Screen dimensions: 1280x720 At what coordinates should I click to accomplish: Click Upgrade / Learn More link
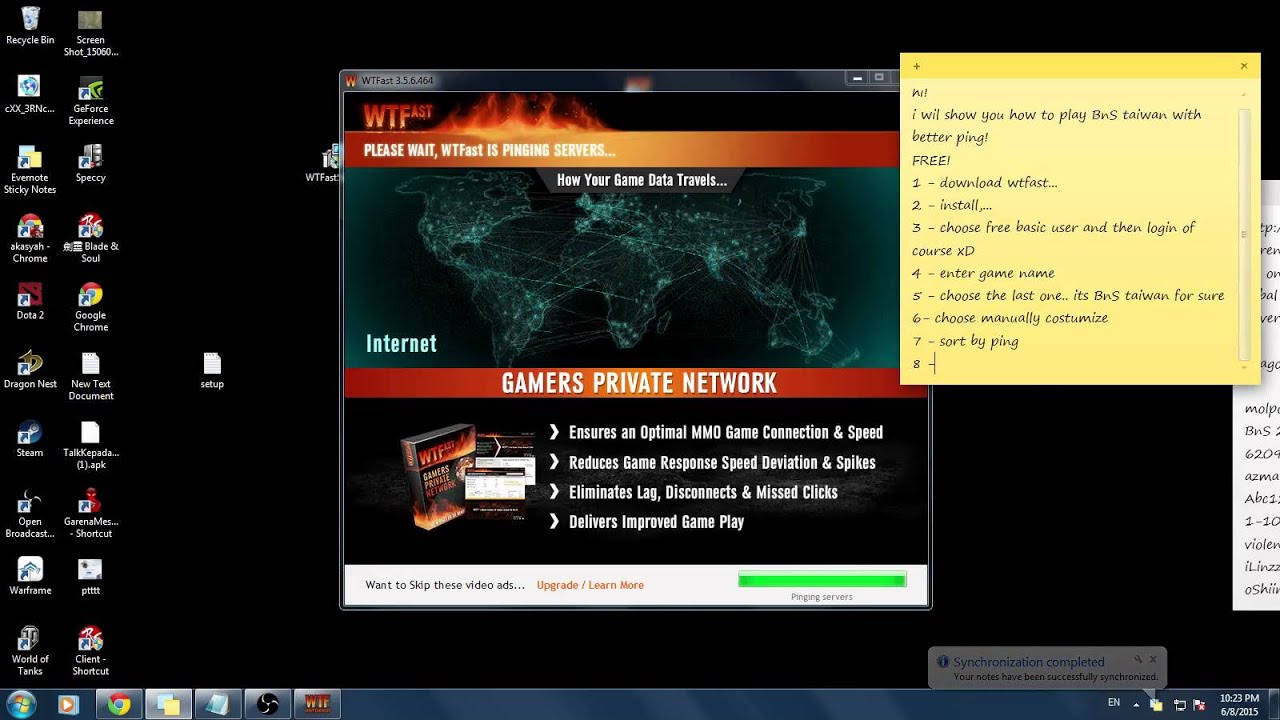coord(590,585)
